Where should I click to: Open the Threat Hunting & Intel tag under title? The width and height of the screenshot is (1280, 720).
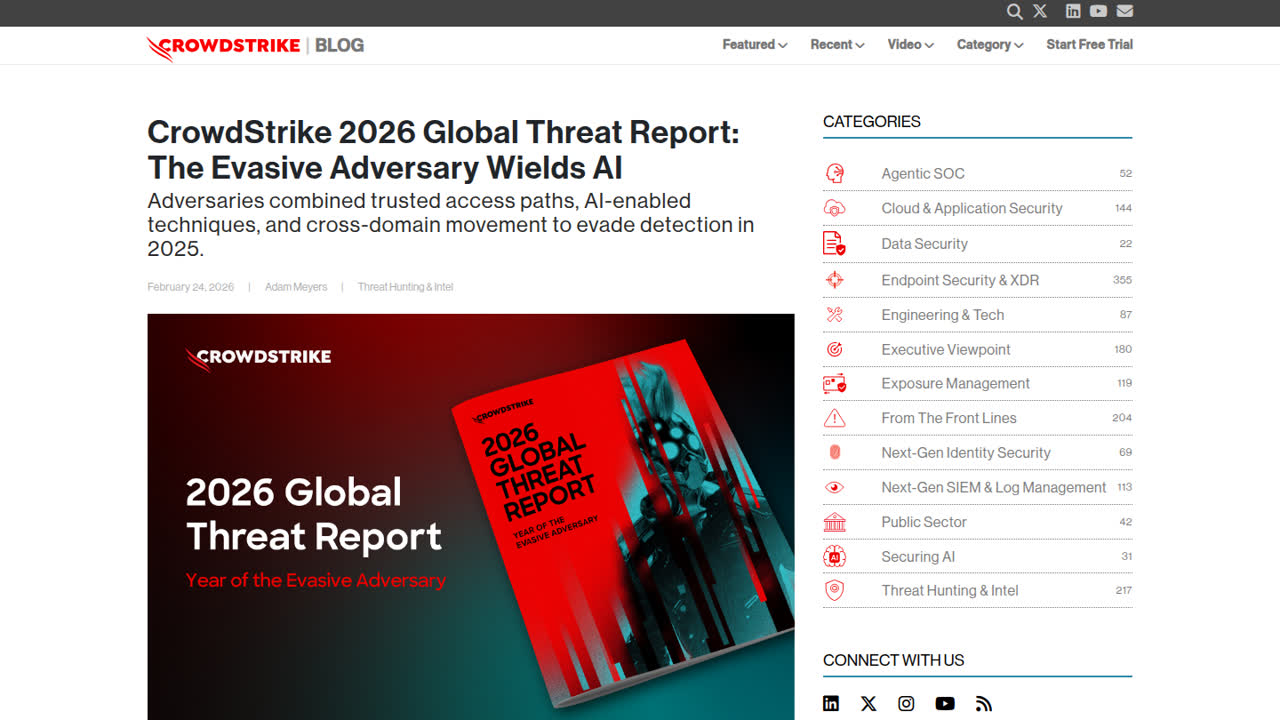(x=405, y=287)
